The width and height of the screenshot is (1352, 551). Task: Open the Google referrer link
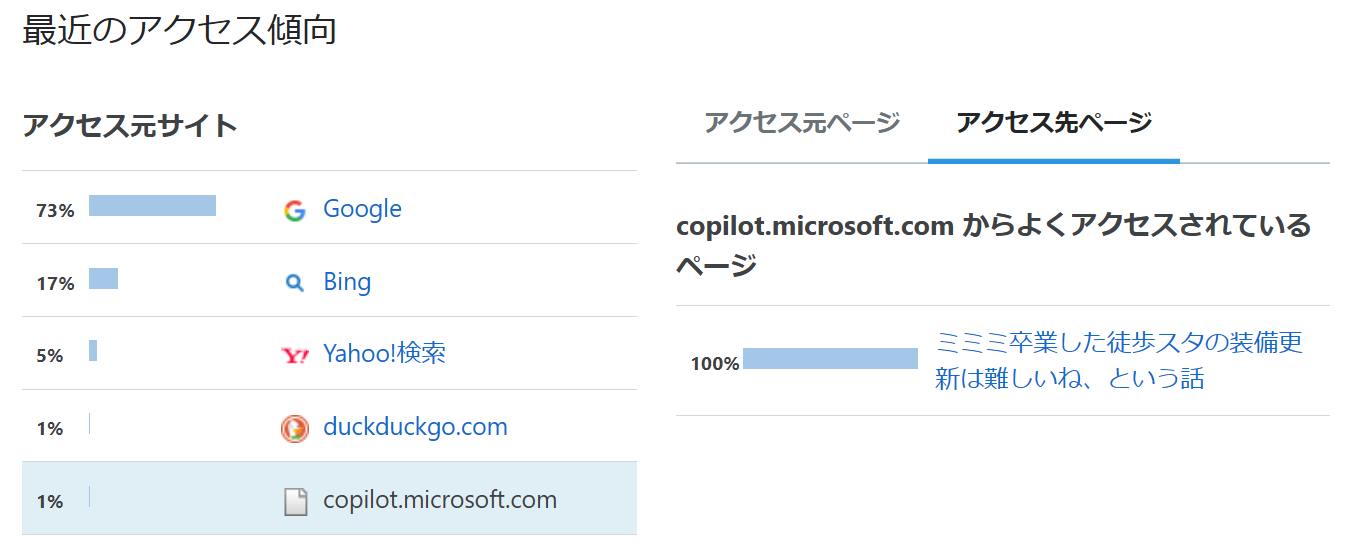tap(362, 209)
